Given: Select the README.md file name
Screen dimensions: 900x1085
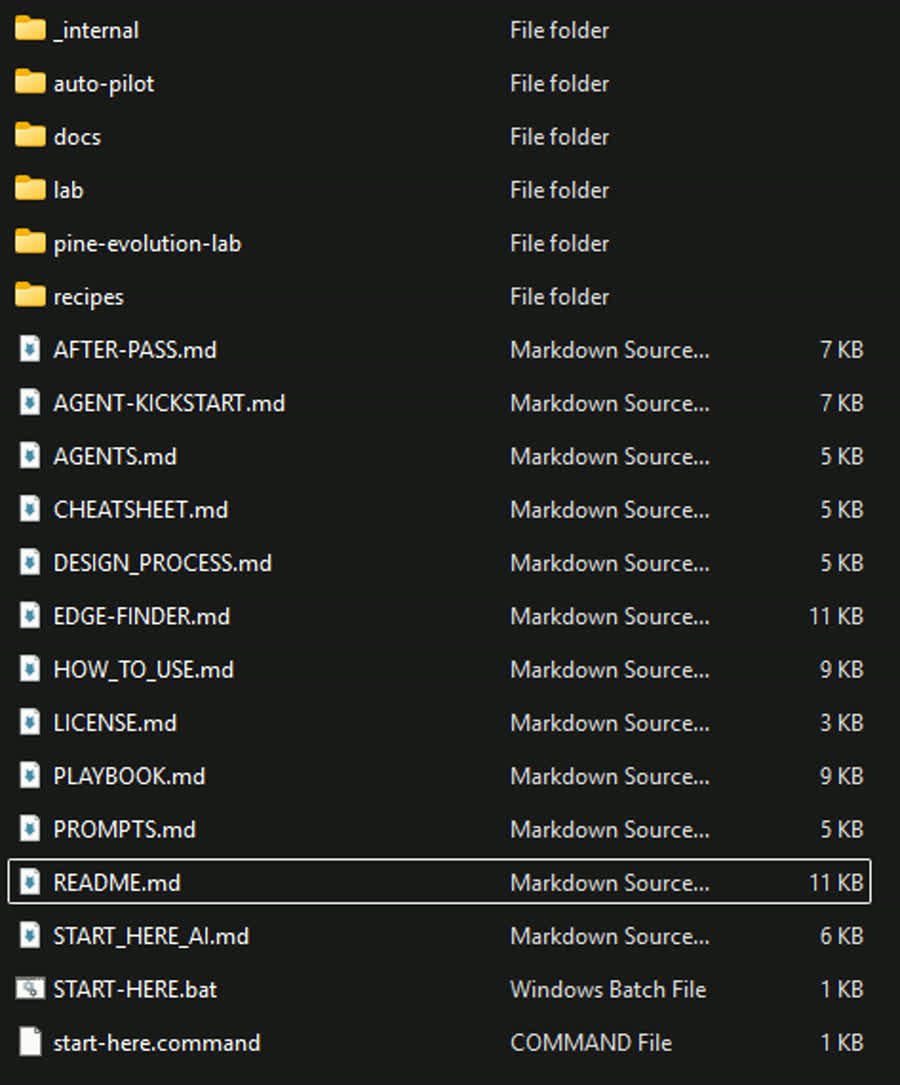Looking at the screenshot, I should click(117, 882).
